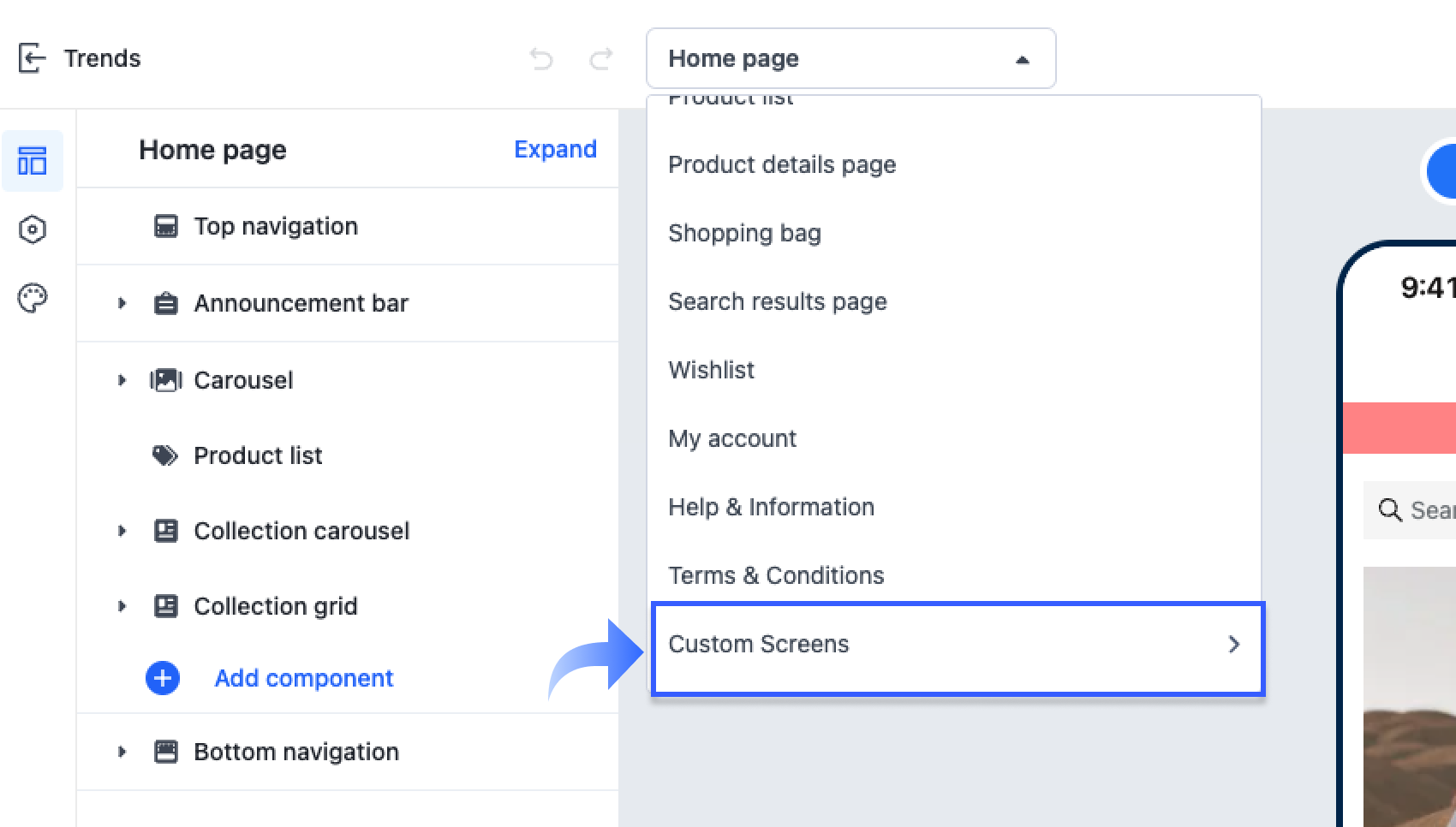Select Shopping bag from page list

point(744,233)
